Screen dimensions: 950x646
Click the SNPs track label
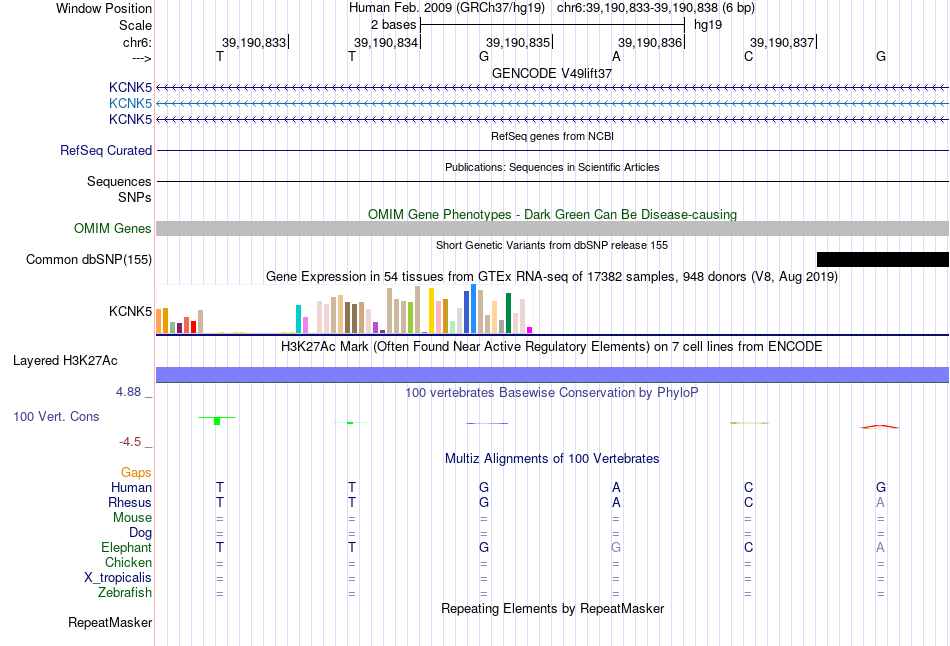[x=135, y=198]
